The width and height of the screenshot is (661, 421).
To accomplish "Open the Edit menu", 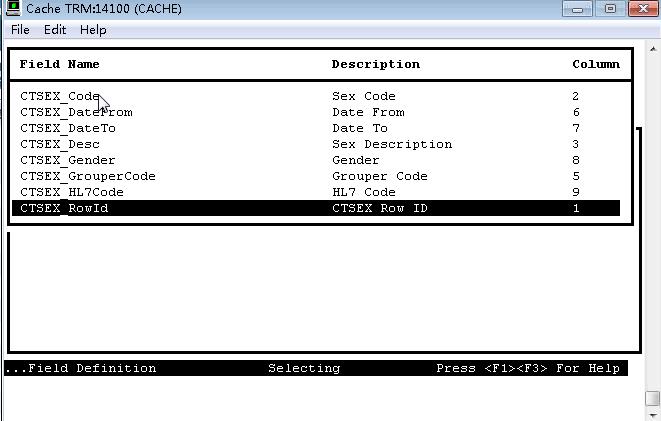I will click(55, 30).
